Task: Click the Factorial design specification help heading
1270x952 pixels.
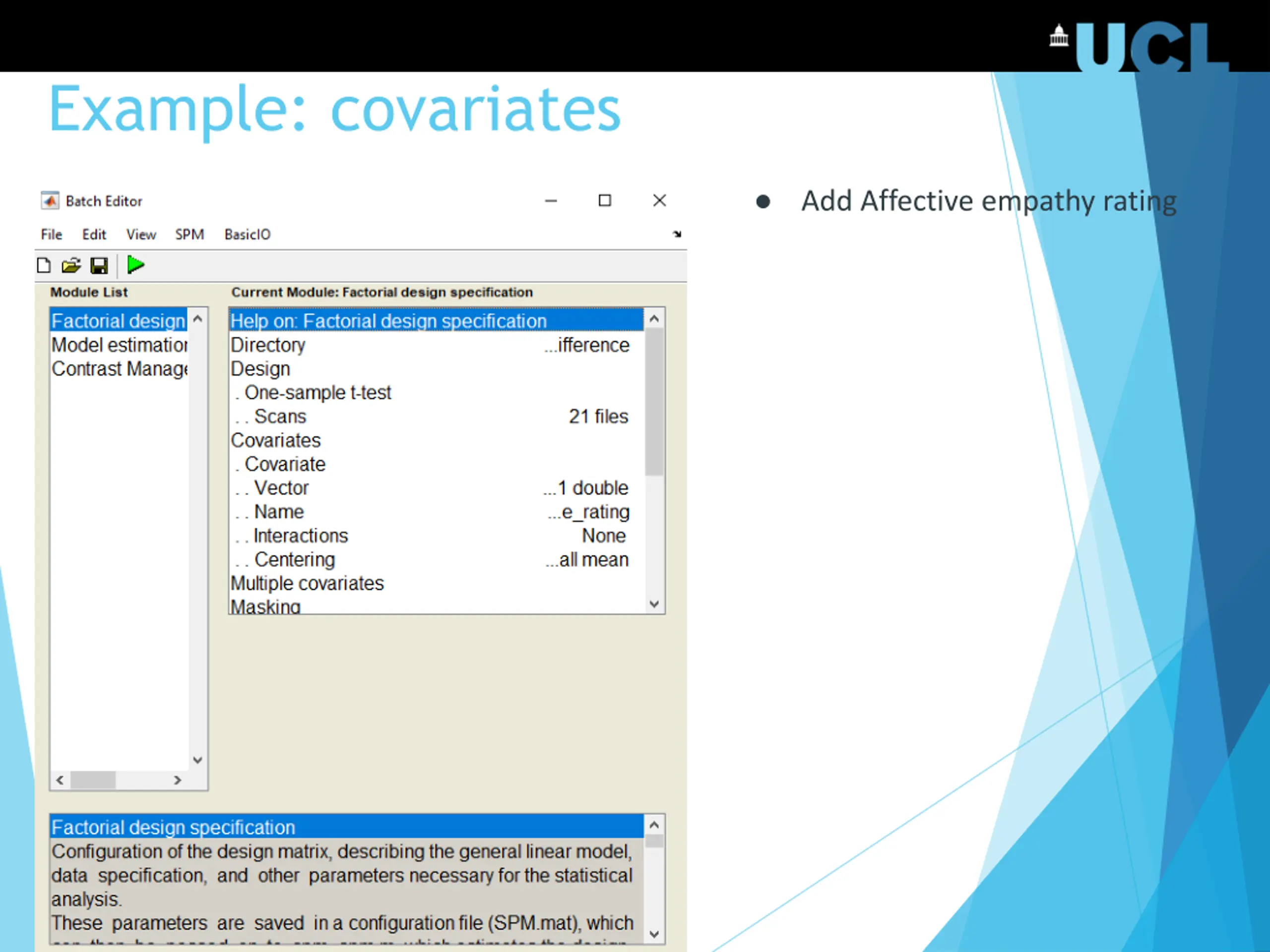Action: pyautogui.click(x=346, y=828)
